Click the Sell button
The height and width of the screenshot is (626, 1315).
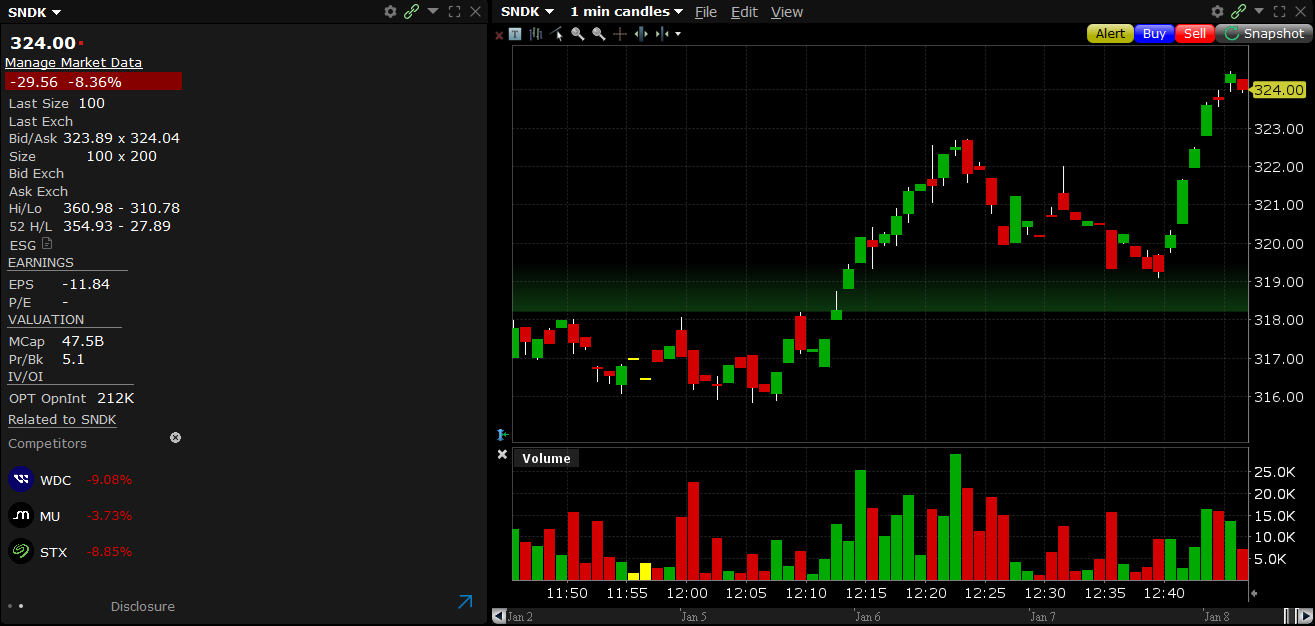(1195, 33)
